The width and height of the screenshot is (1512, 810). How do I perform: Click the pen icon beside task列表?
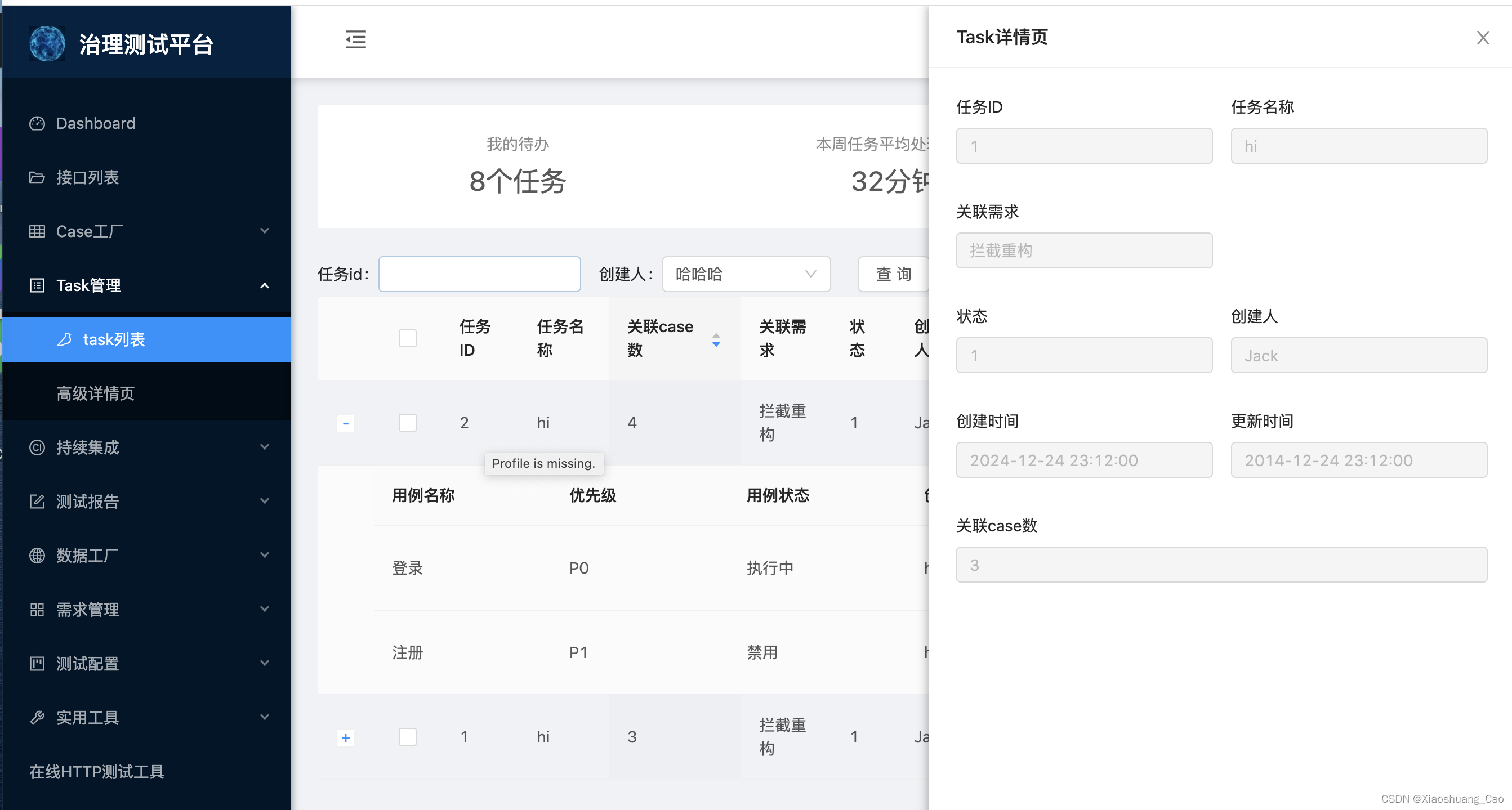[64, 339]
